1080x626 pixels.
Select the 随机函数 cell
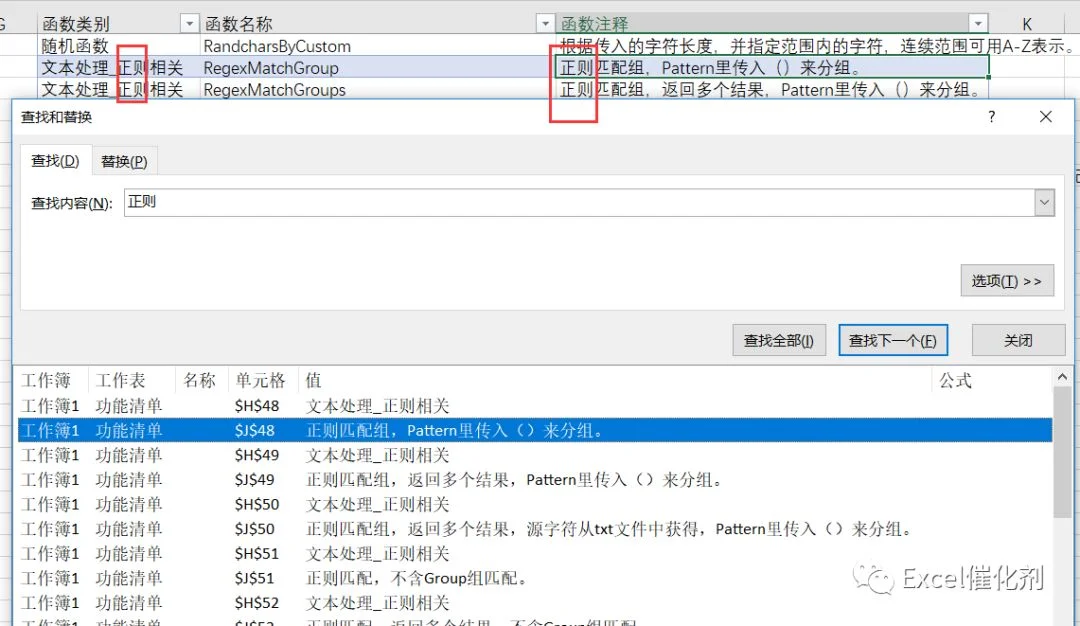(x=118, y=46)
